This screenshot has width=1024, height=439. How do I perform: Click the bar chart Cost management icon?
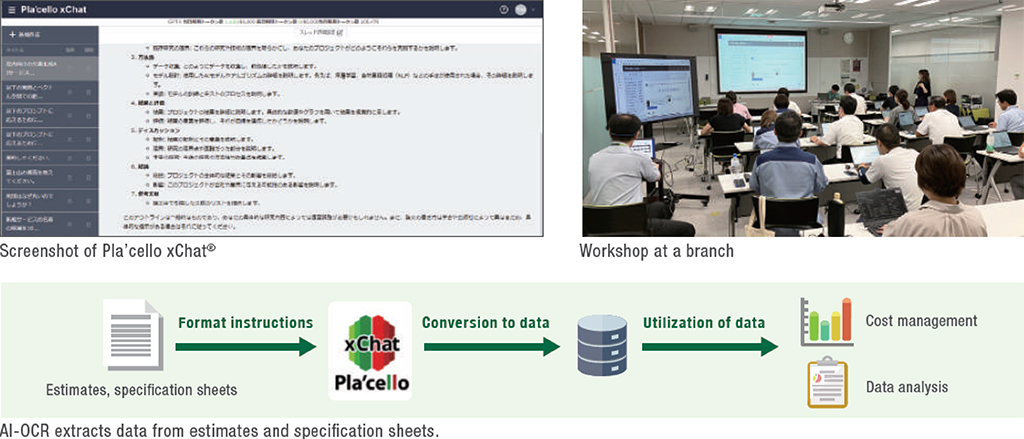coord(826,320)
